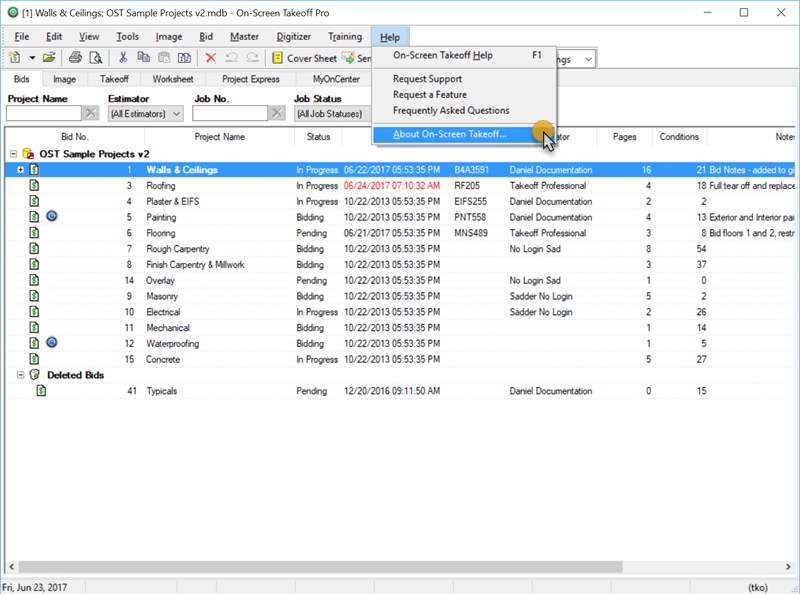
Task: Click the Copy toolbar icon
Action: click(x=143, y=58)
